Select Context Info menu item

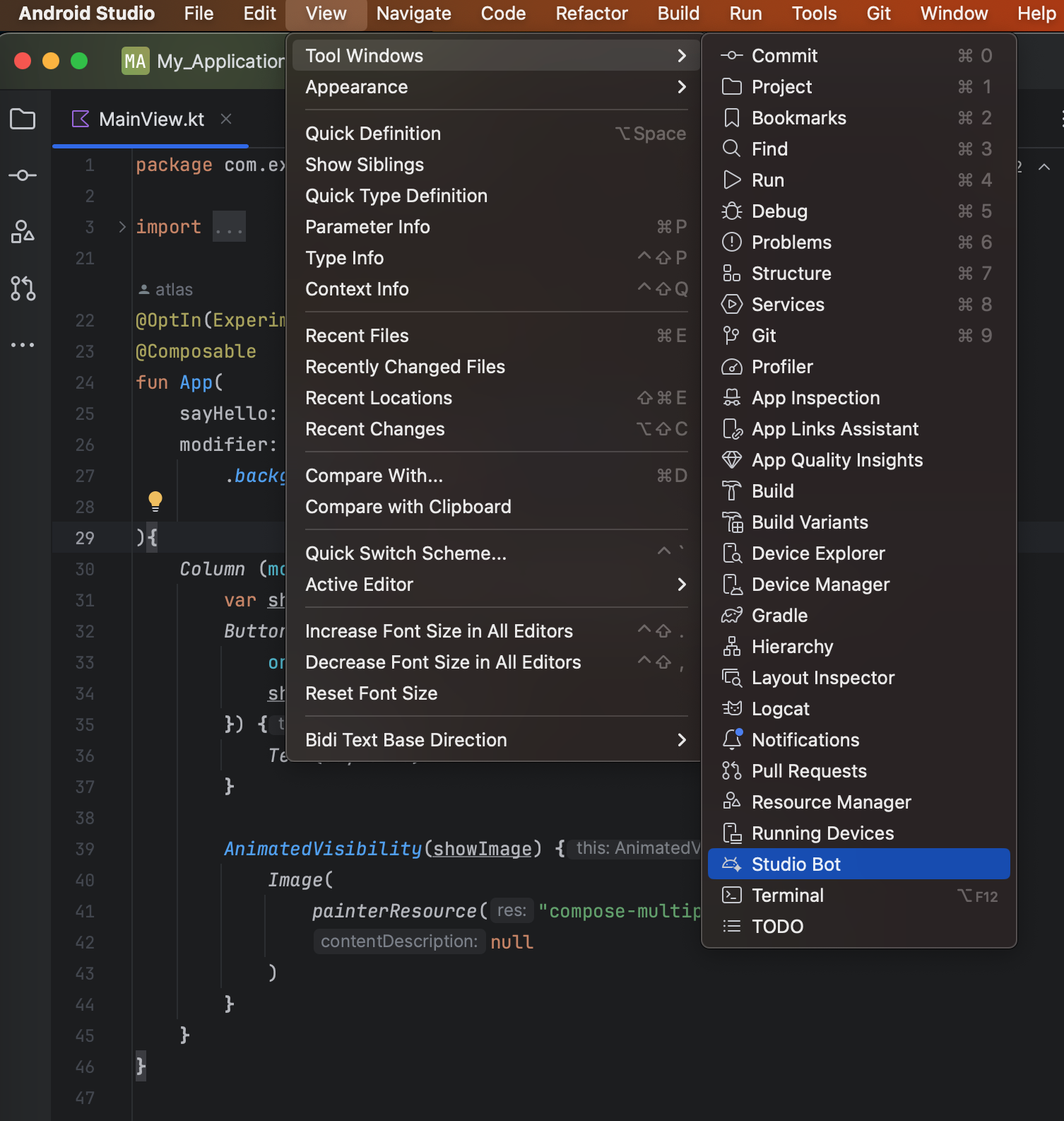pyautogui.click(x=496, y=288)
